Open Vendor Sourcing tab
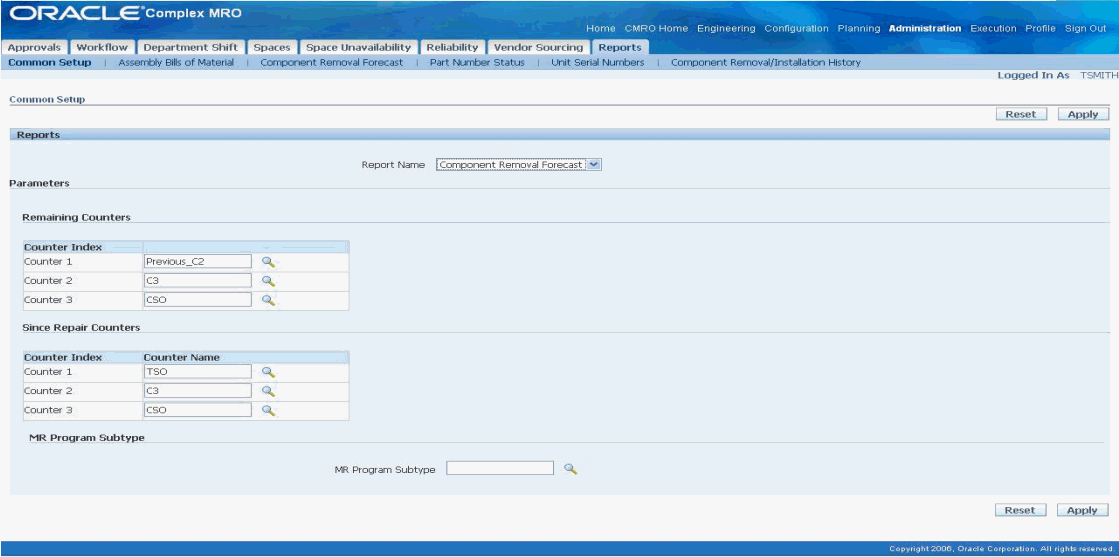Viewport: 1119px width, 557px height. point(539,47)
